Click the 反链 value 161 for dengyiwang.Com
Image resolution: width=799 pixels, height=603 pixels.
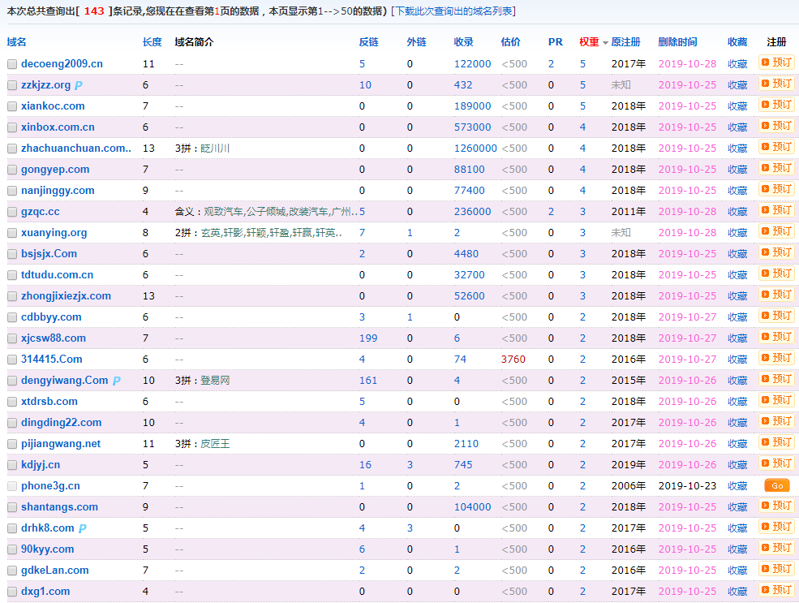tap(368, 380)
